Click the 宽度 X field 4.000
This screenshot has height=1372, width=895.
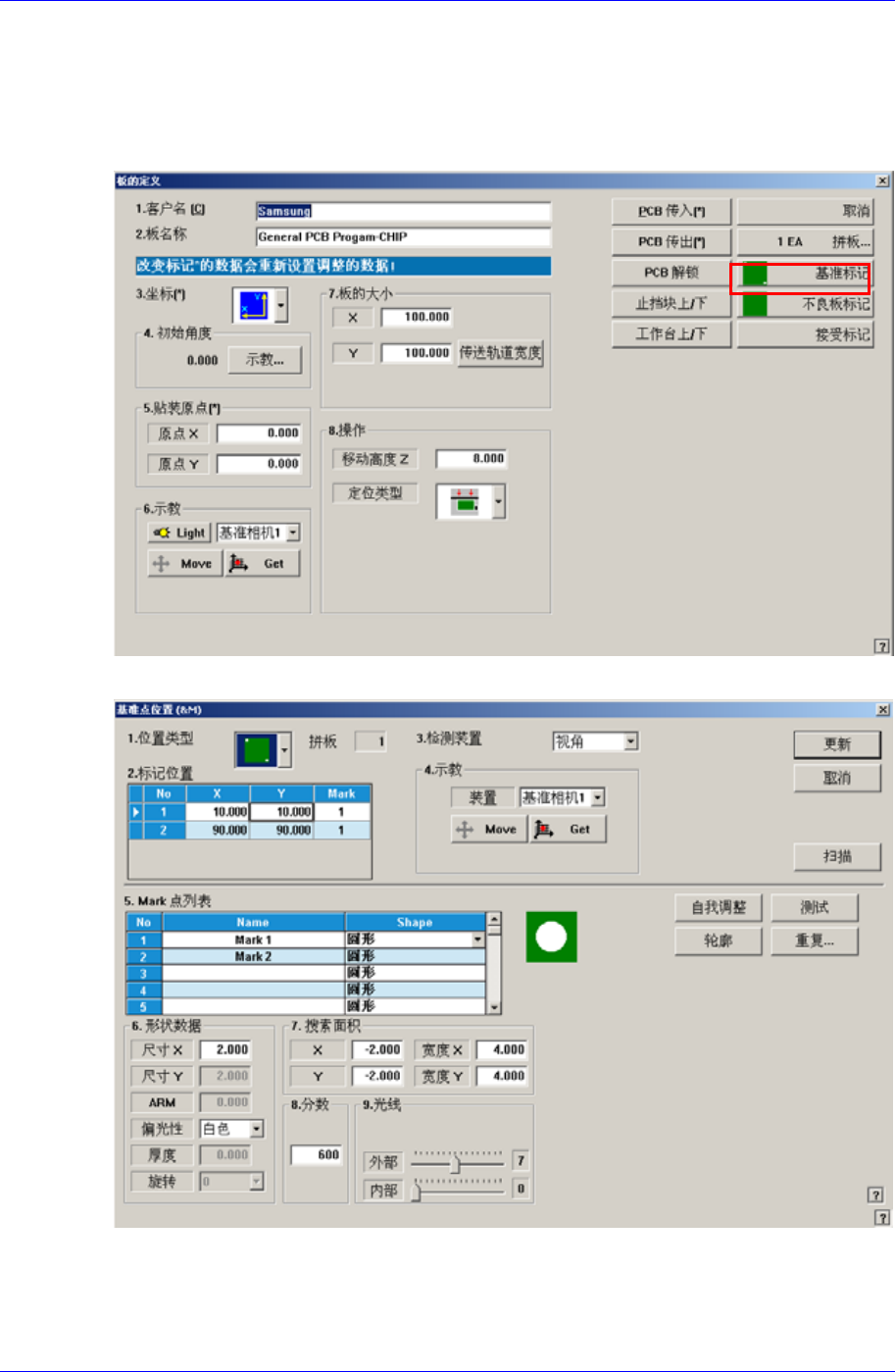502,1049
